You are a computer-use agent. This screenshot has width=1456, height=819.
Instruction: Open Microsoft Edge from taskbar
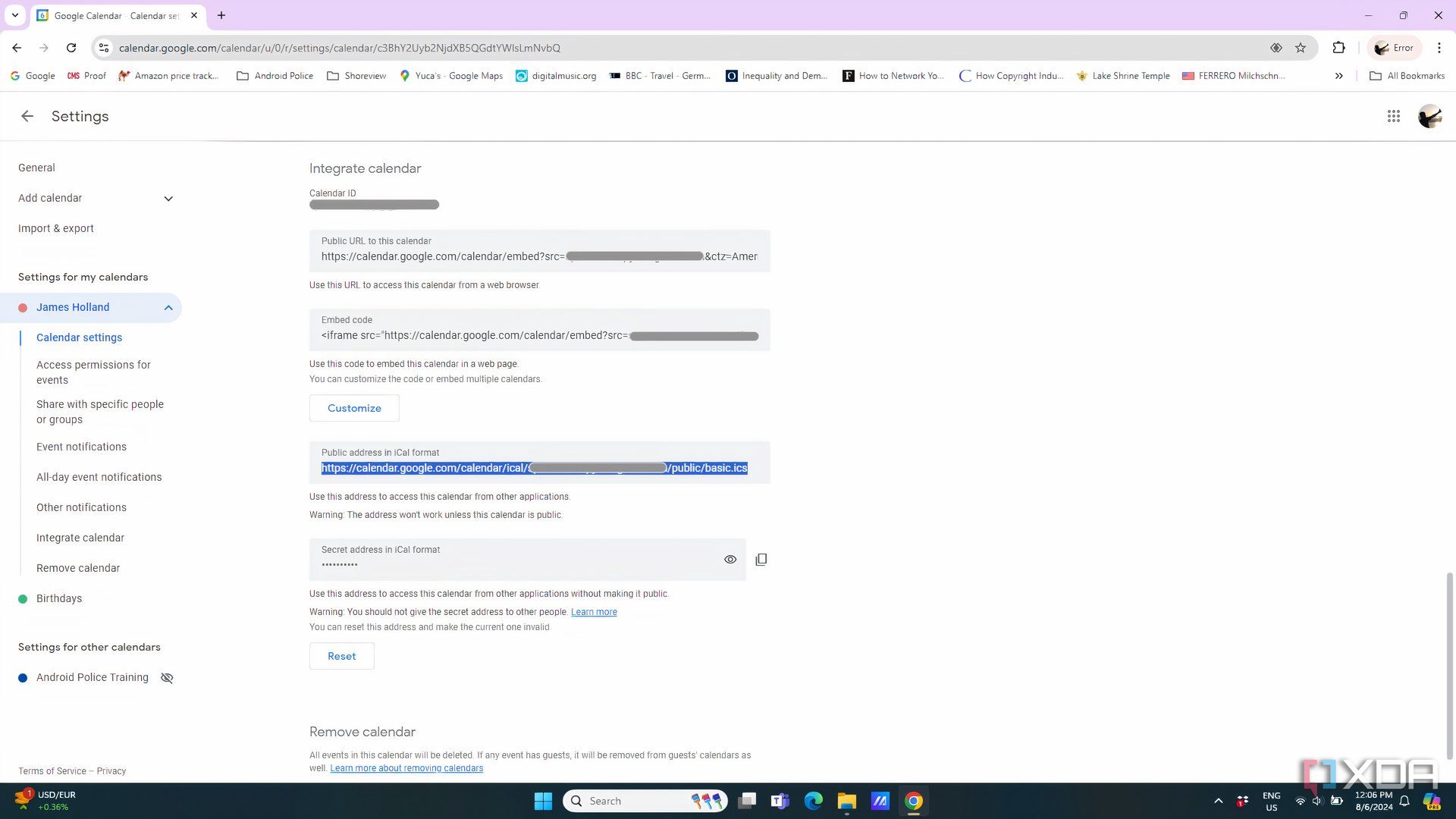tap(813, 801)
